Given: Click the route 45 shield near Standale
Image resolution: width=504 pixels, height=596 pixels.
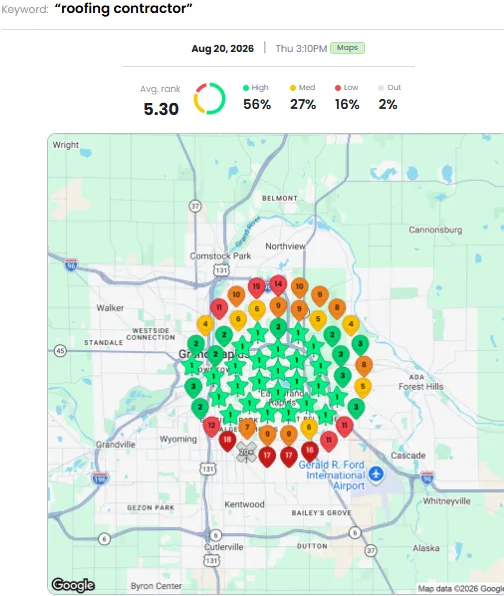Looking at the screenshot, I should (x=60, y=350).
